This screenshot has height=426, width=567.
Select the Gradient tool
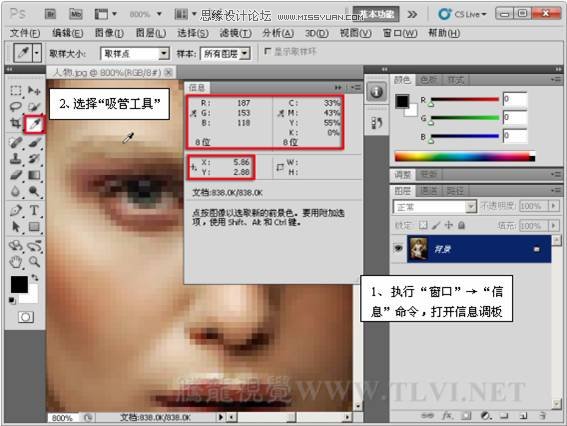pyautogui.click(x=34, y=175)
